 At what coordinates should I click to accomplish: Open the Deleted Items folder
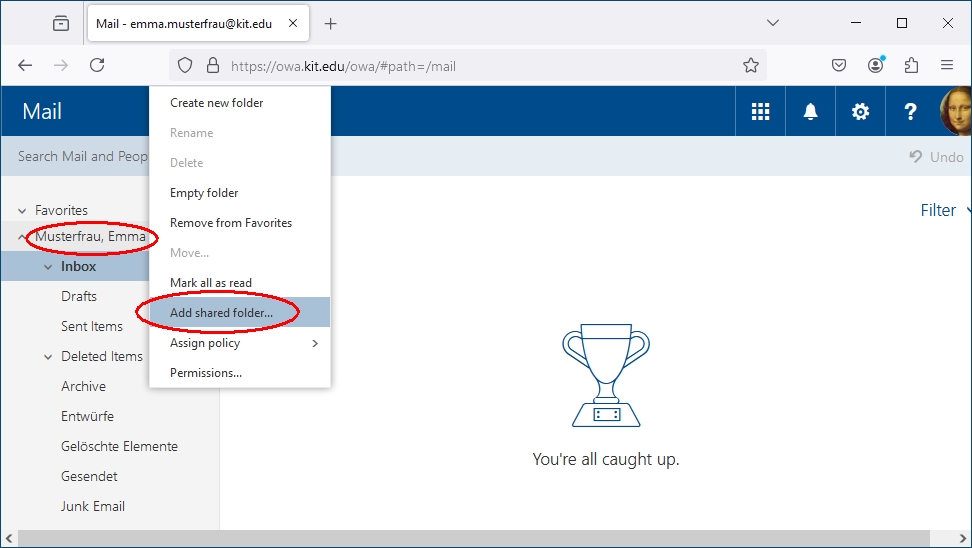point(102,356)
